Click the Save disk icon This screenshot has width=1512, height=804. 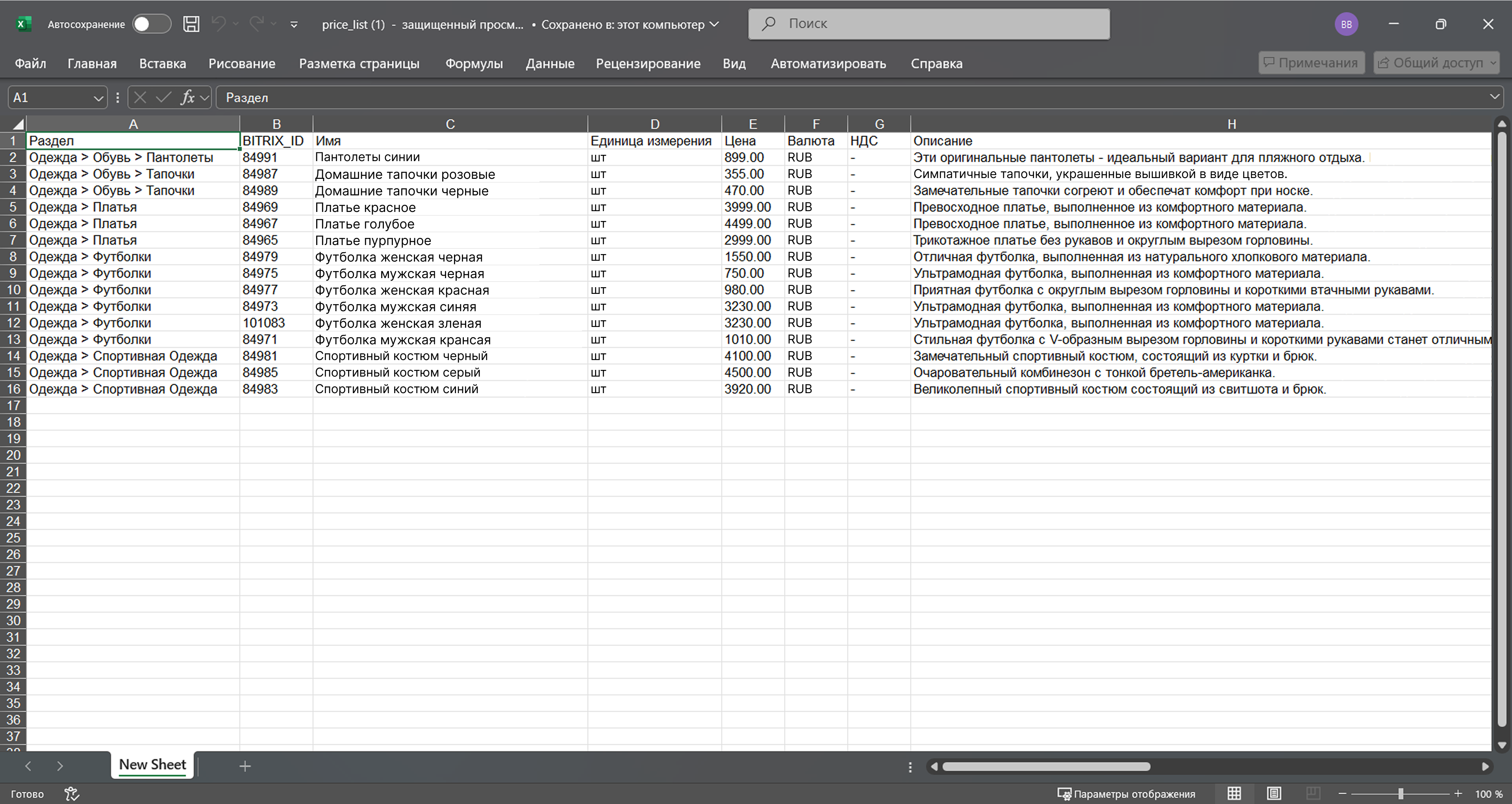pyautogui.click(x=191, y=24)
